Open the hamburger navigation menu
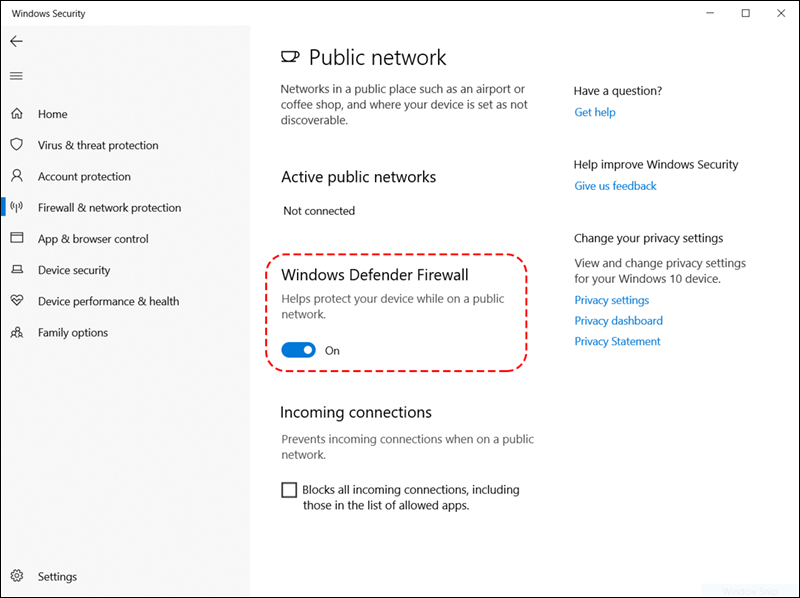The width and height of the screenshot is (800, 598). click(16, 76)
